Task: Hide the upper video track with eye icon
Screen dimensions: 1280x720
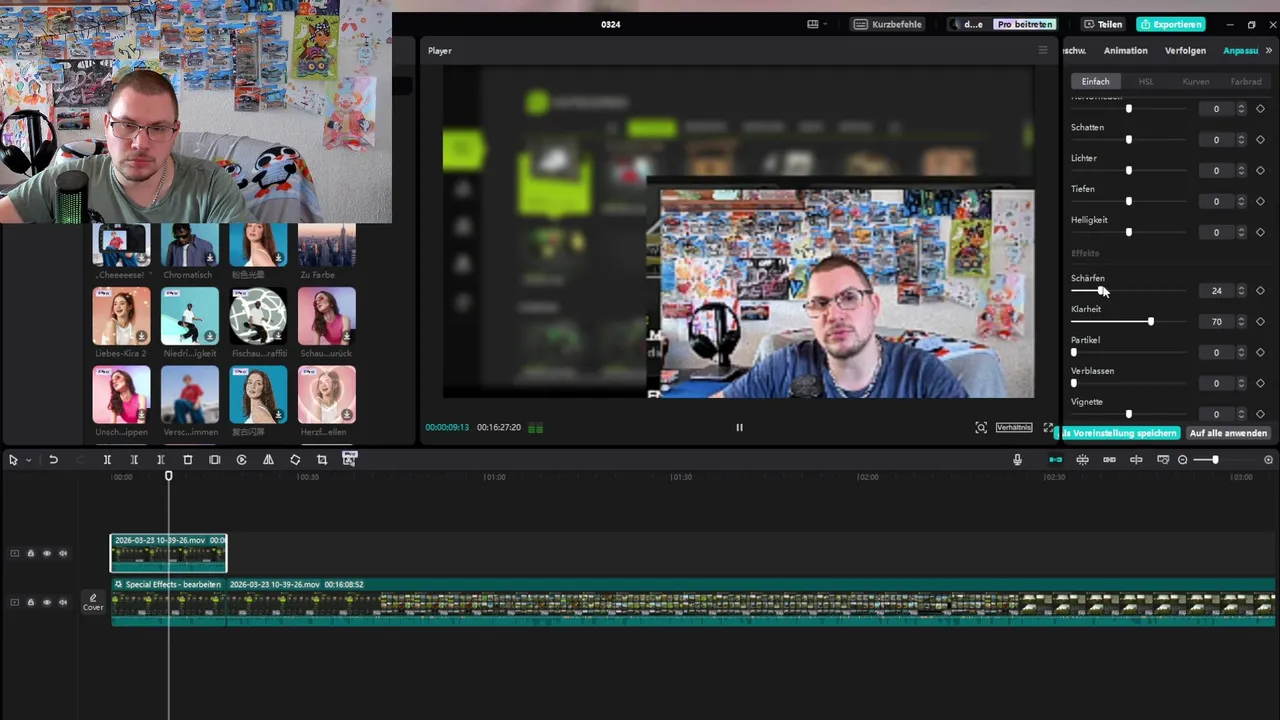Action: point(46,553)
